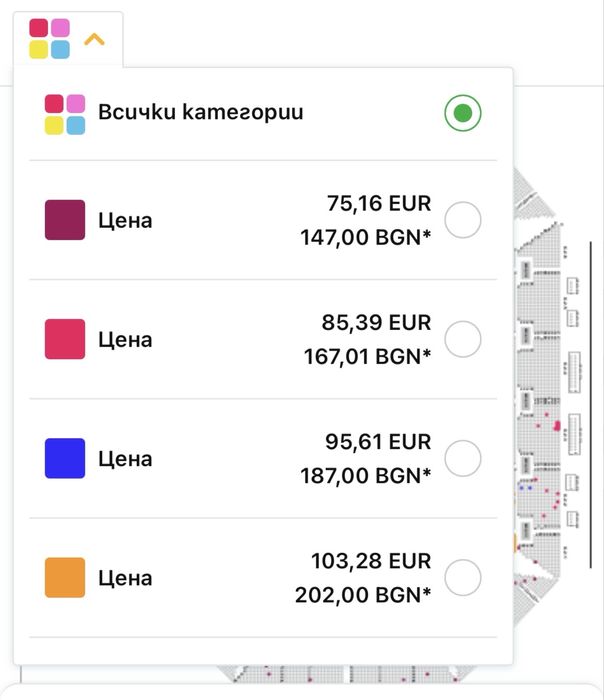604x700 pixels.
Task: Choose the Всички категории menu entry
Action: point(200,113)
